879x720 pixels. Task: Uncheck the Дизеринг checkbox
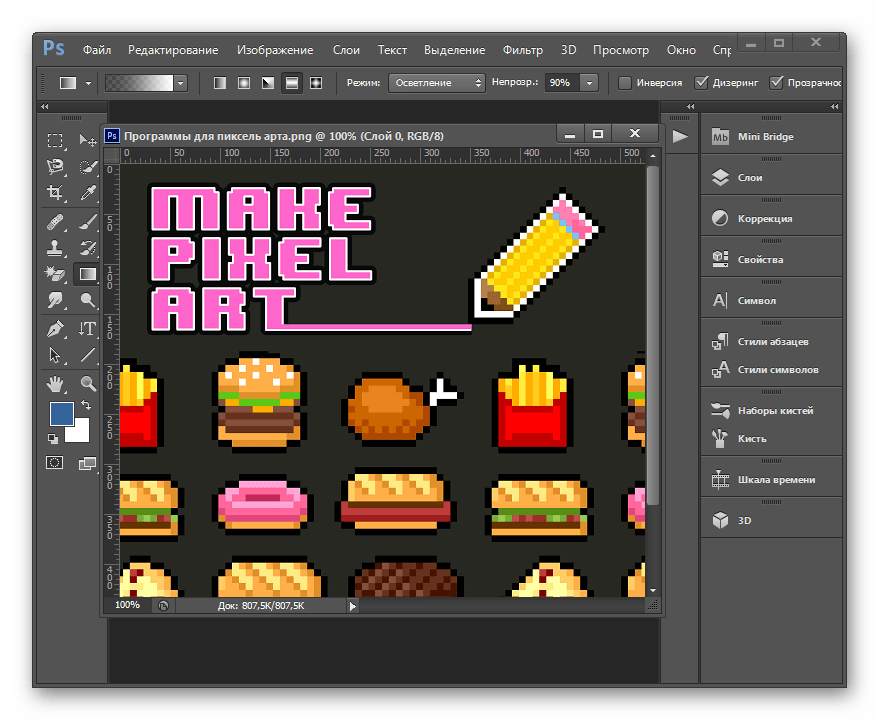(x=701, y=83)
